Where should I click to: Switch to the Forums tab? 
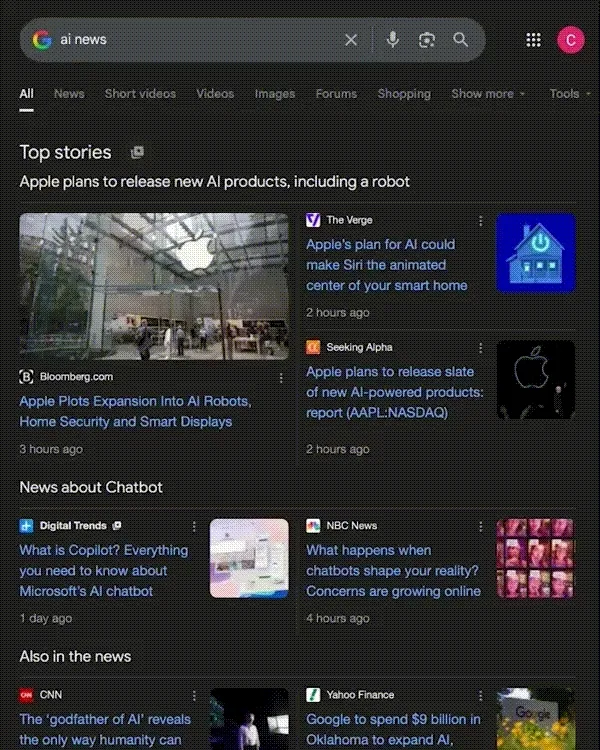click(x=336, y=94)
